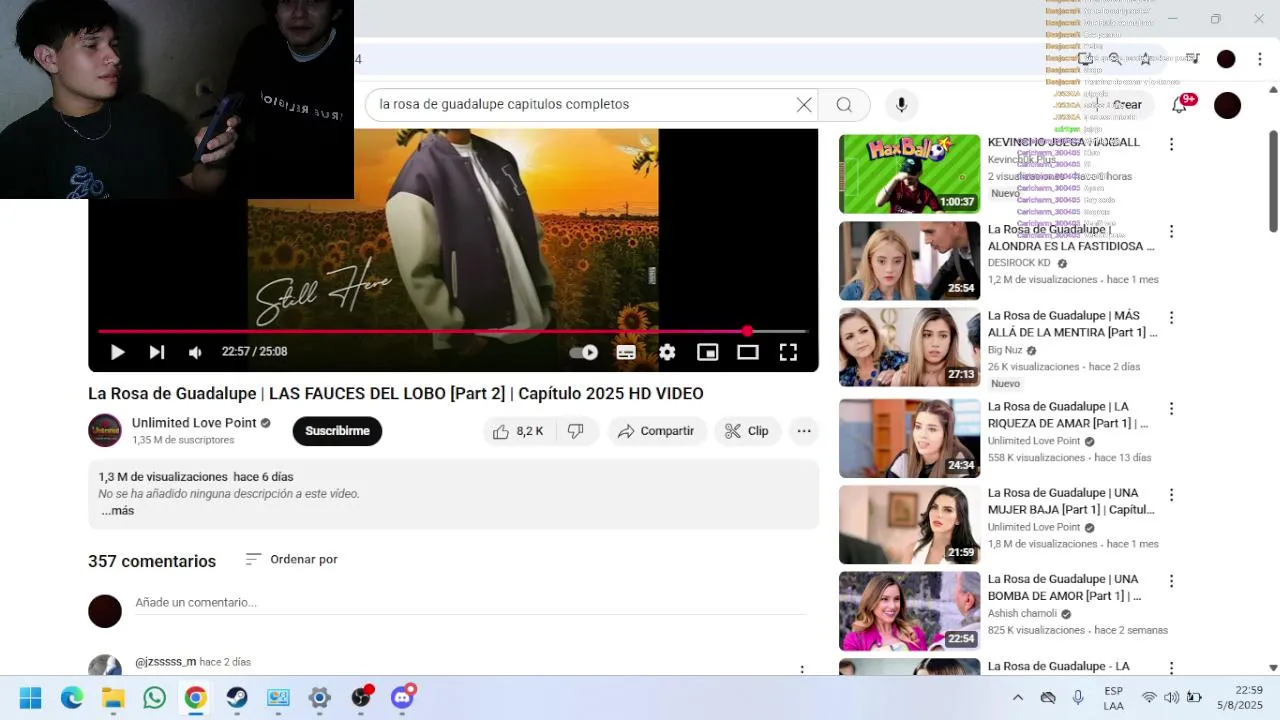Open Steam from taskbar
1280x720 pixels.
pyautogui.click(x=237, y=698)
